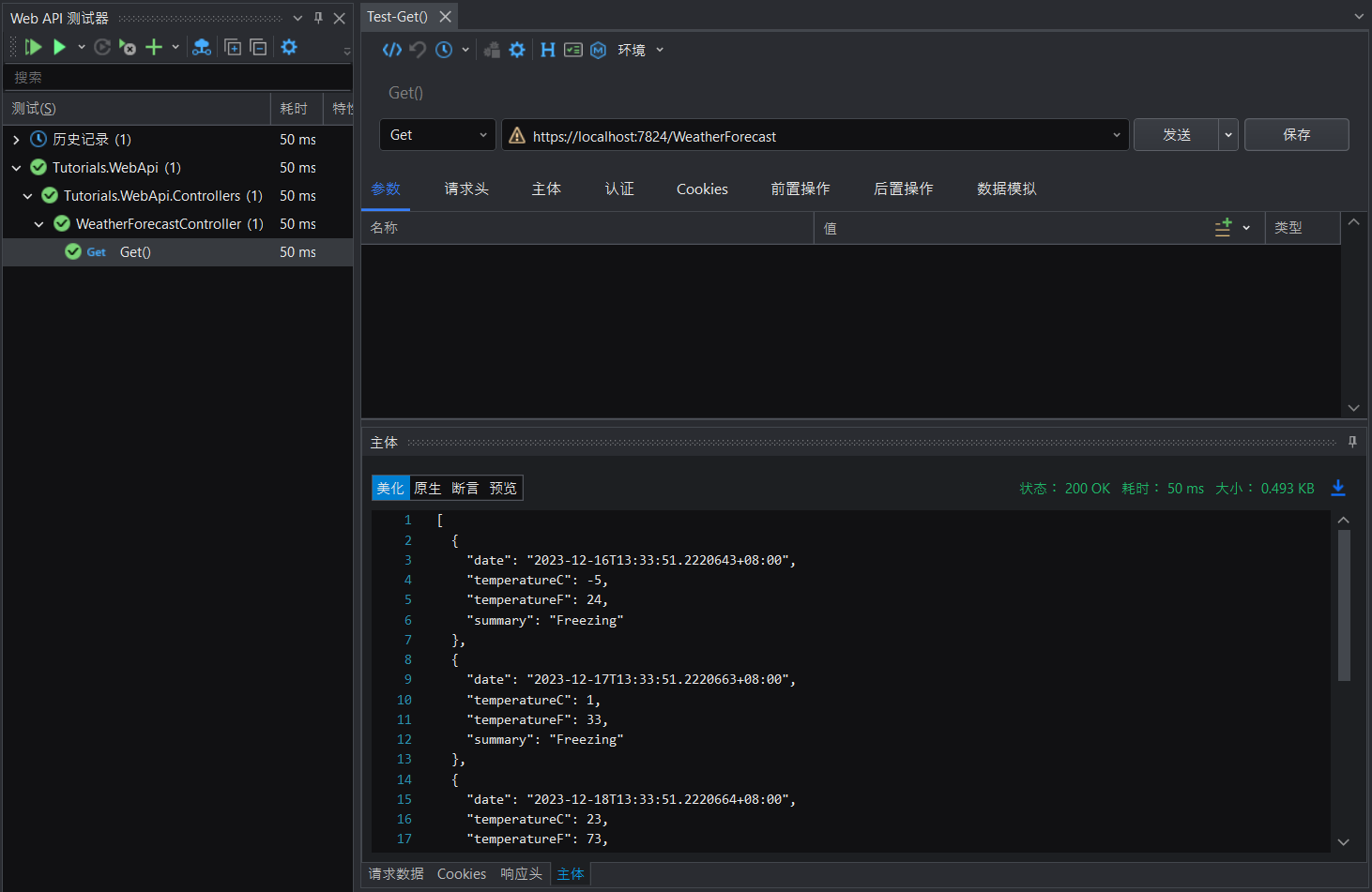Click the 搜索 search field
The width and height of the screenshot is (1372, 892).
177,78
